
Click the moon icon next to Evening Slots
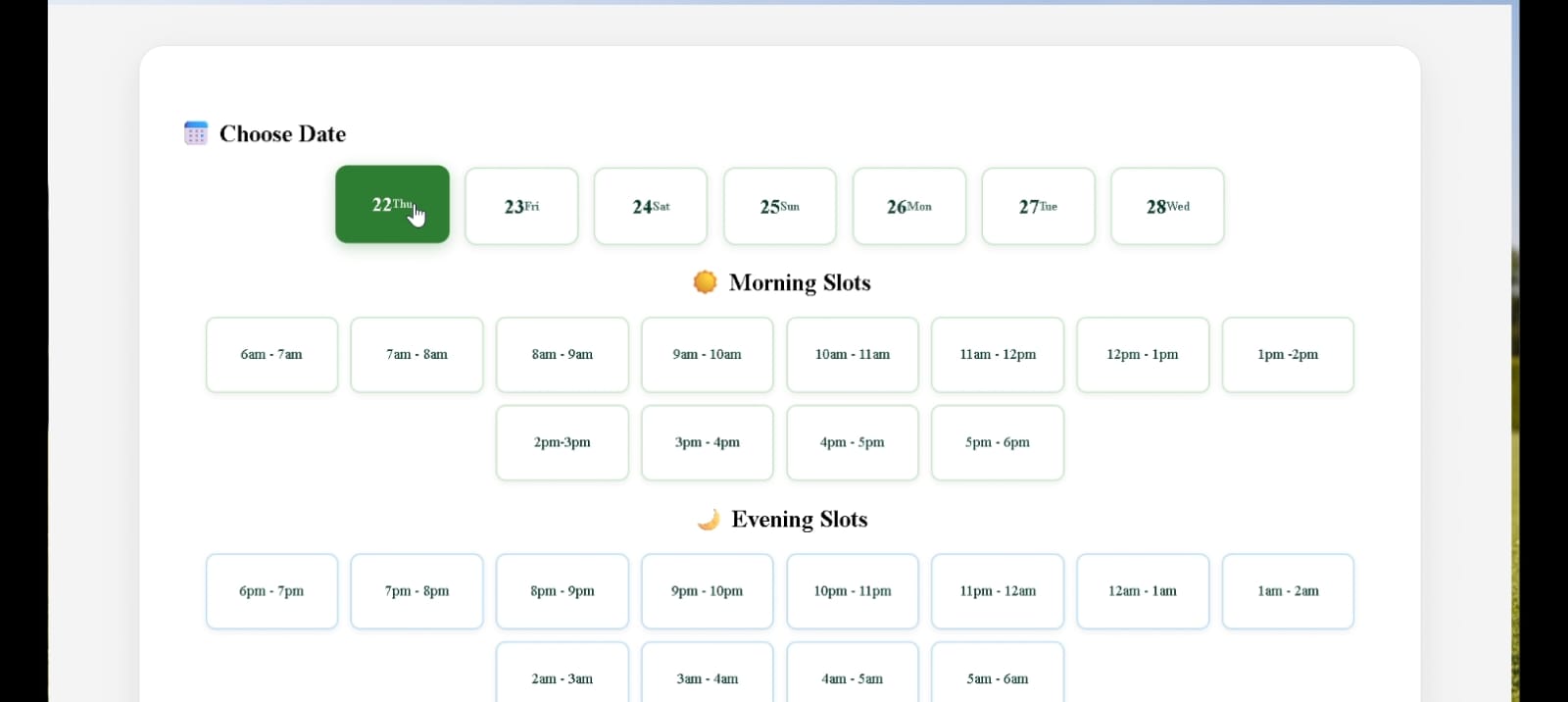click(x=708, y=520)
